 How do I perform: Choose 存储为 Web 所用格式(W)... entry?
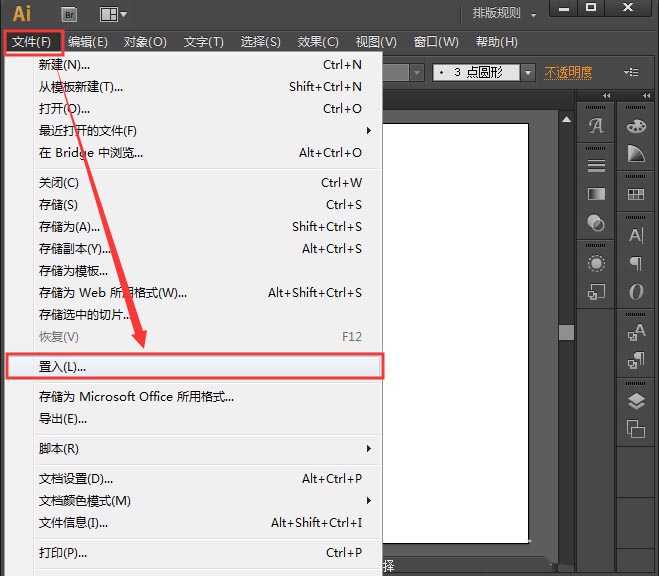pos(194,292)
